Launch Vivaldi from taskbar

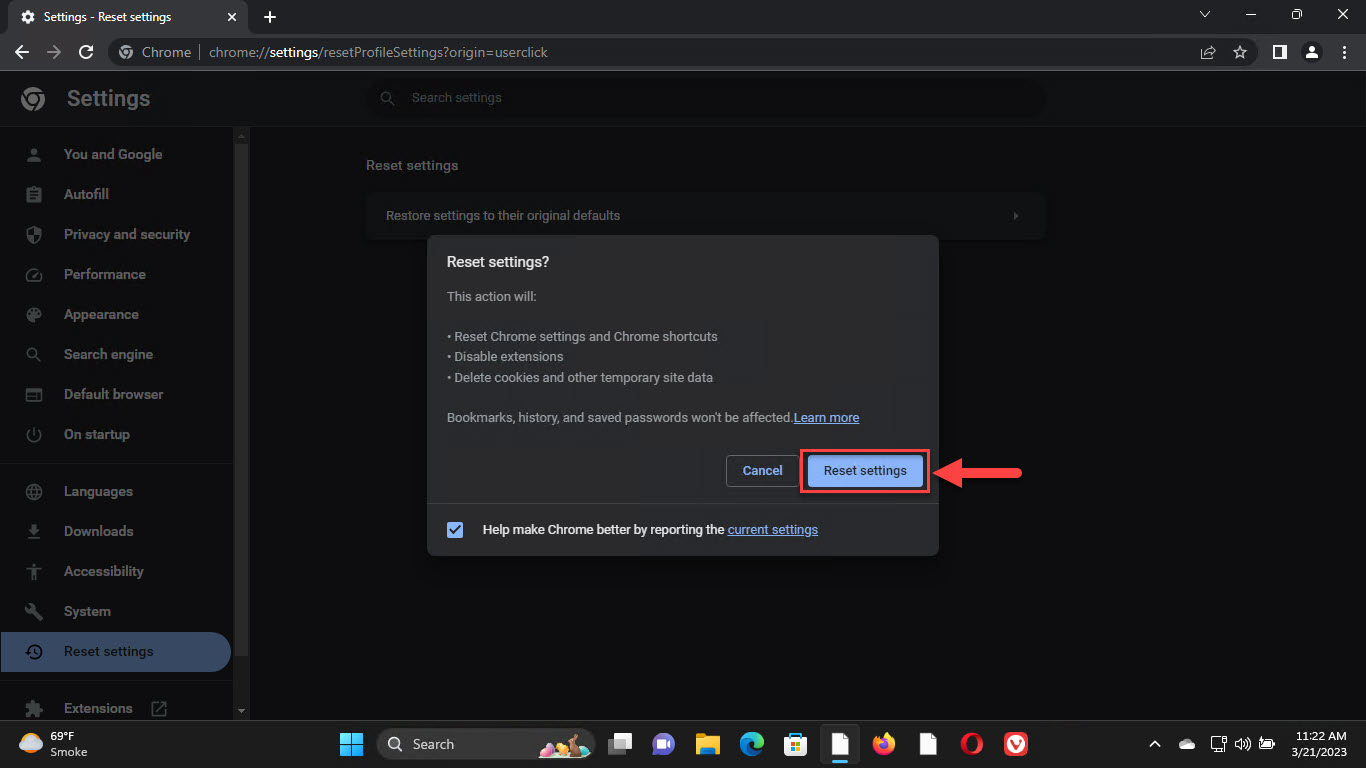click(x=1016, y=744)
